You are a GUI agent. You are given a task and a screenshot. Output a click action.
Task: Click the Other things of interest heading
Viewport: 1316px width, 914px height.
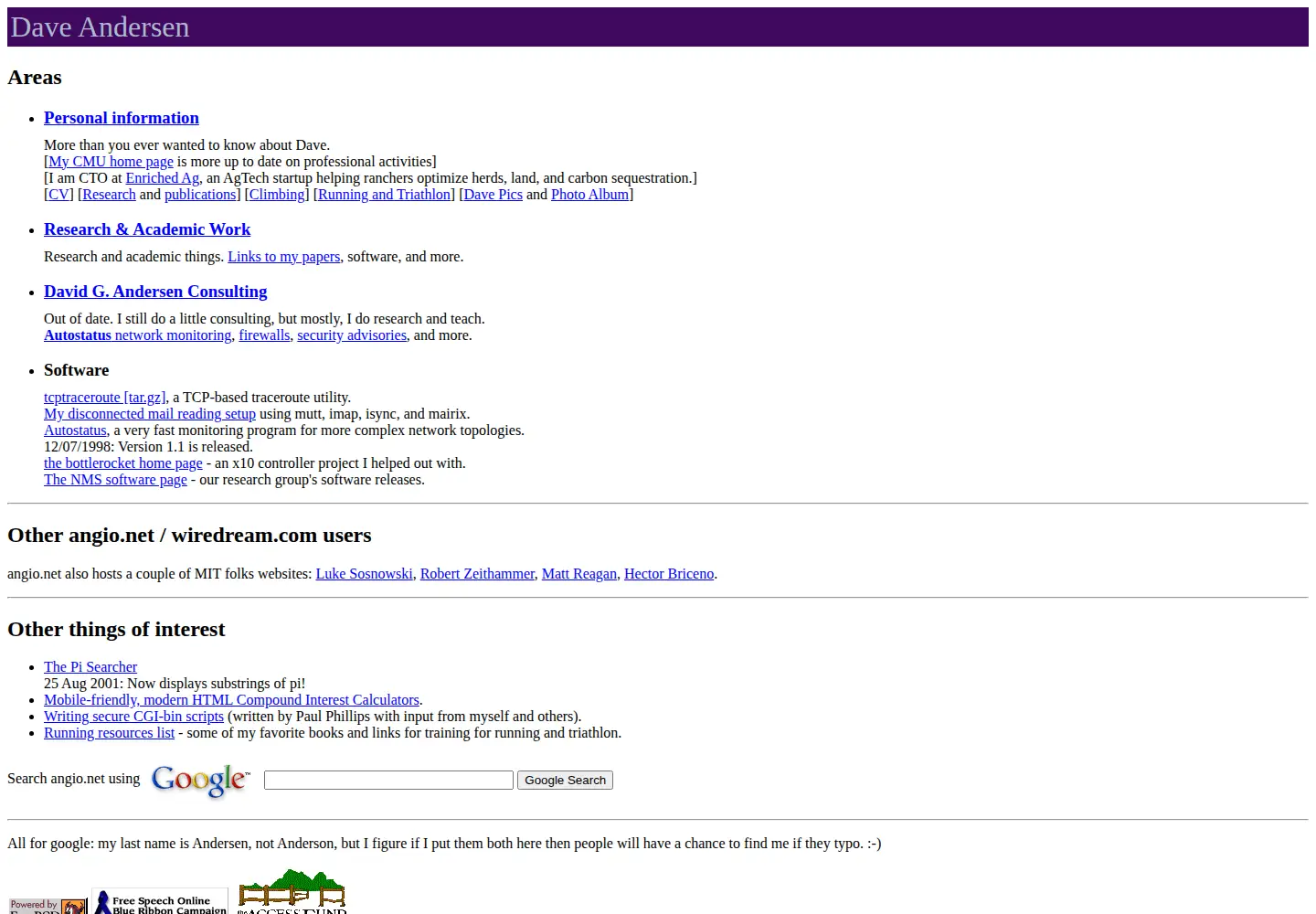(x=116, y=630)
